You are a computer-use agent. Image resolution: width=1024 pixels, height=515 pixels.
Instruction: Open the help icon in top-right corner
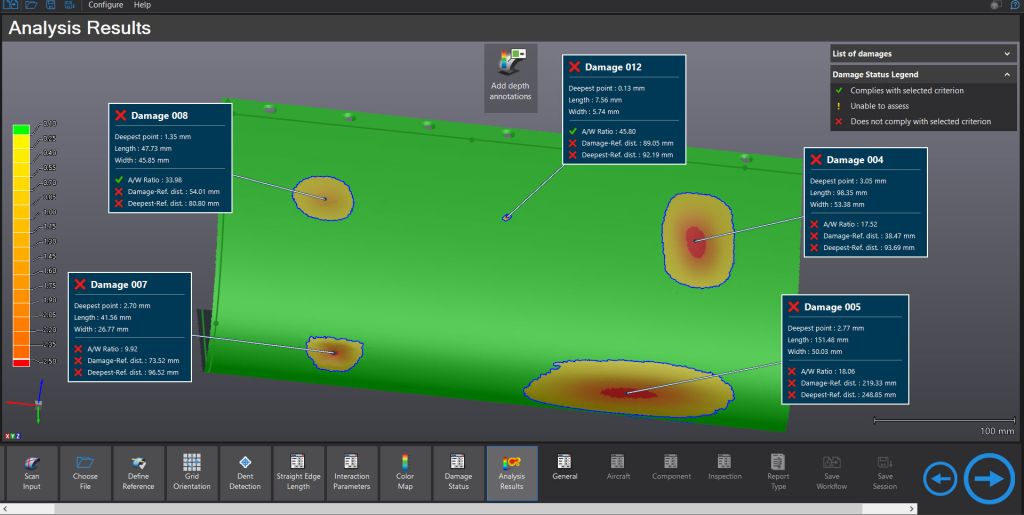[1015, 6]
